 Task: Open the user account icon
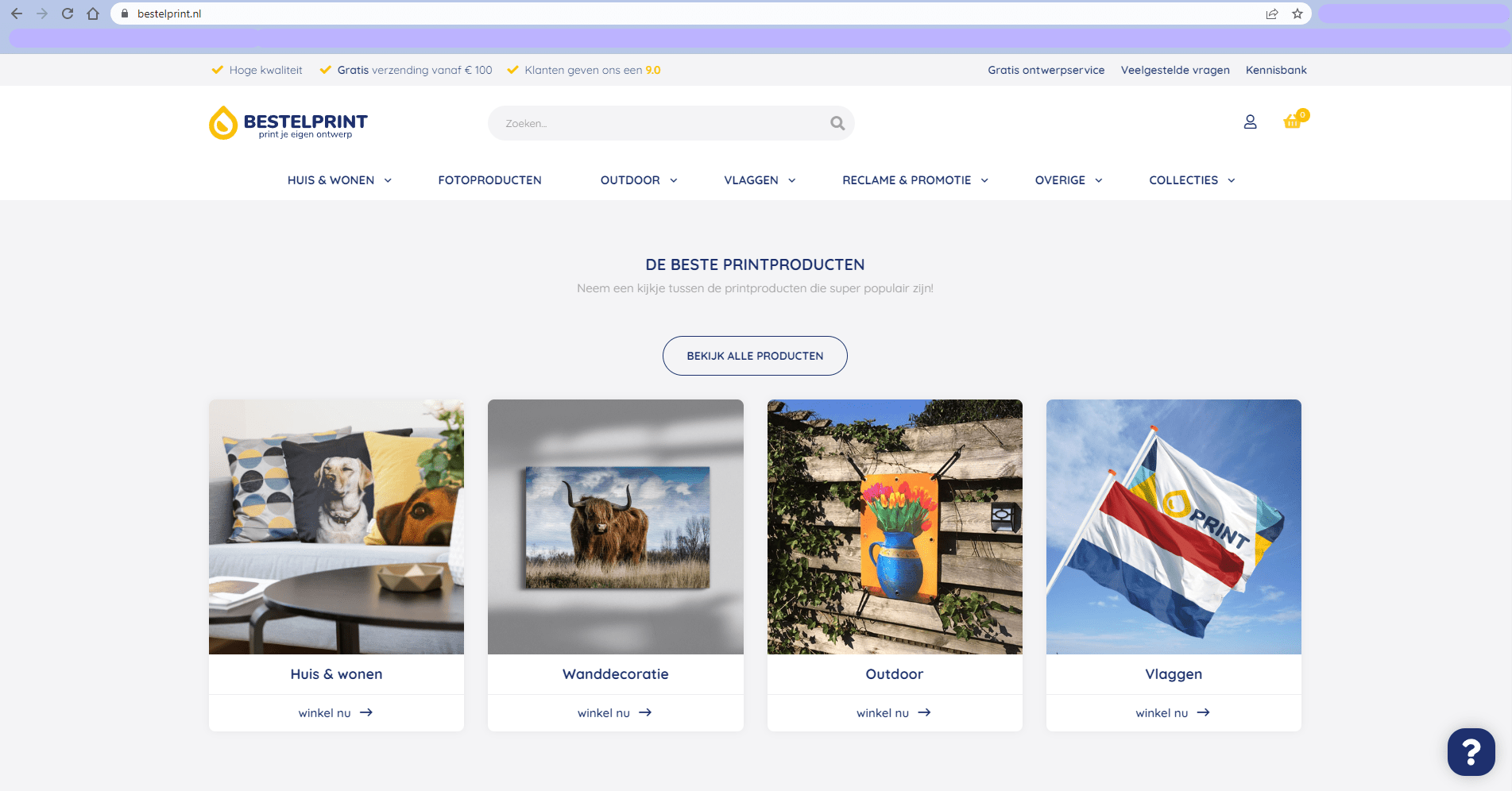pyautogui.click(x=1250, y=122)
